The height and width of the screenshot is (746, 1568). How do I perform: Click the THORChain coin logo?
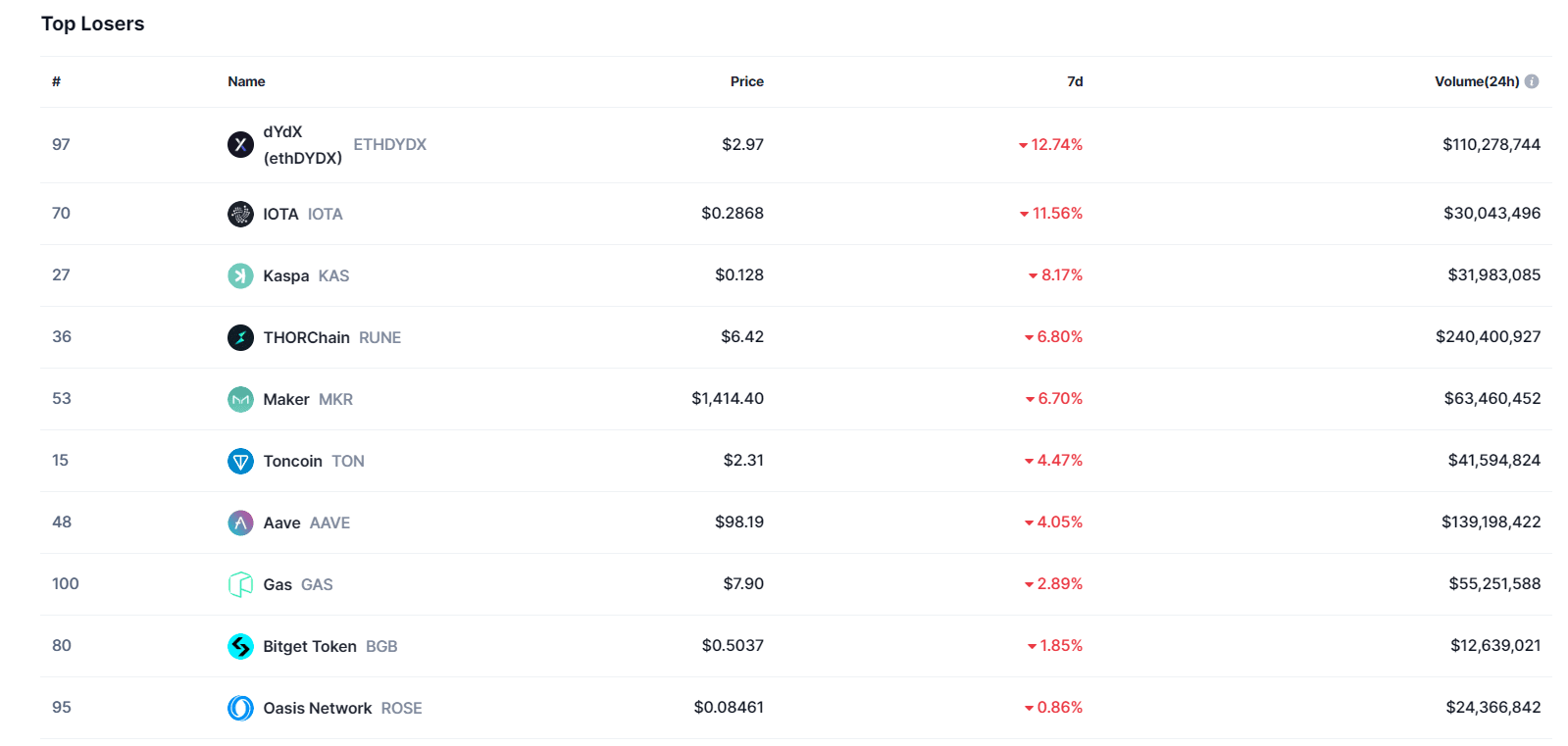click(x=240, y=337)
